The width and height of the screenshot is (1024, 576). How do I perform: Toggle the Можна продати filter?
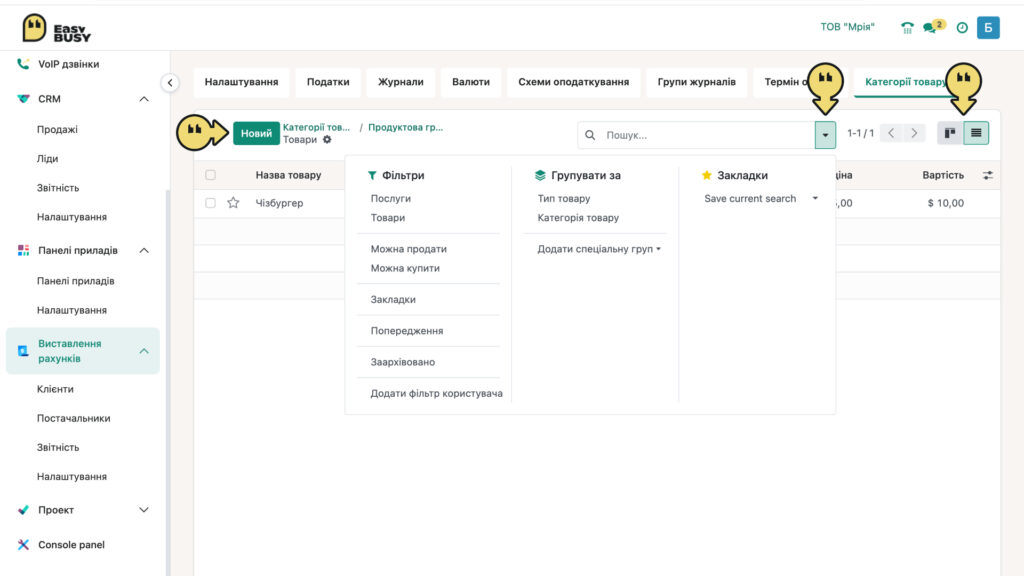(x=409, y=249)
